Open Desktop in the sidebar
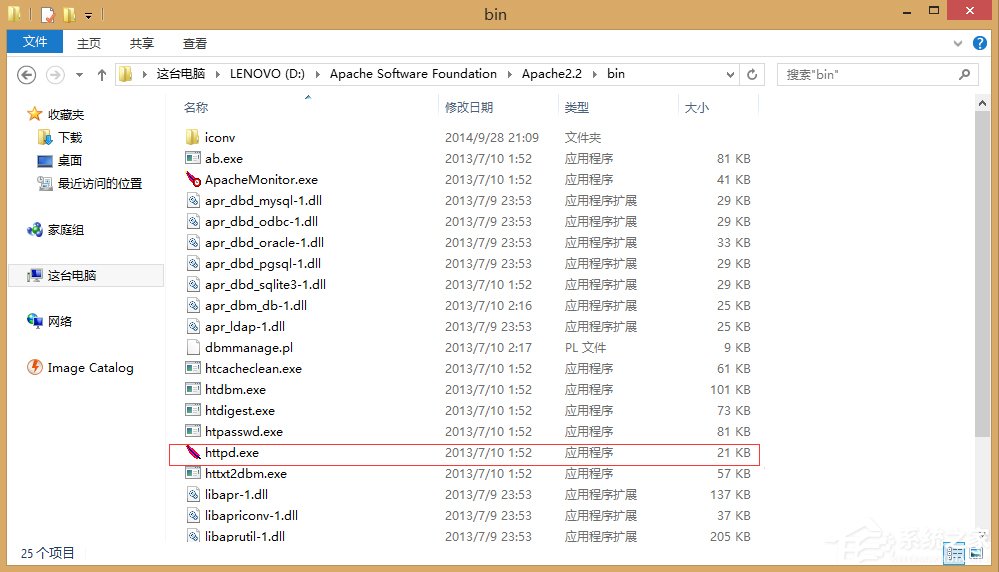The image size is (999, 572). tap(60, 160)
